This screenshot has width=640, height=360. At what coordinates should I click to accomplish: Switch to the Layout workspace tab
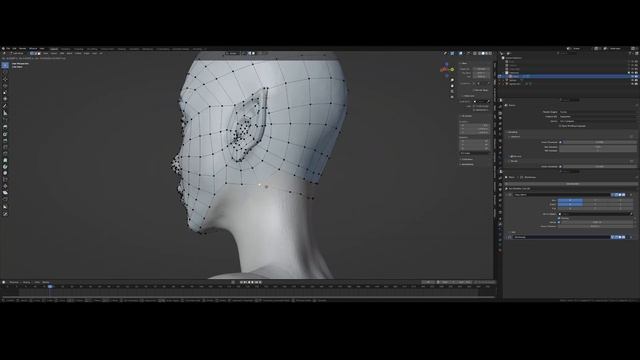tap(54, 49)
